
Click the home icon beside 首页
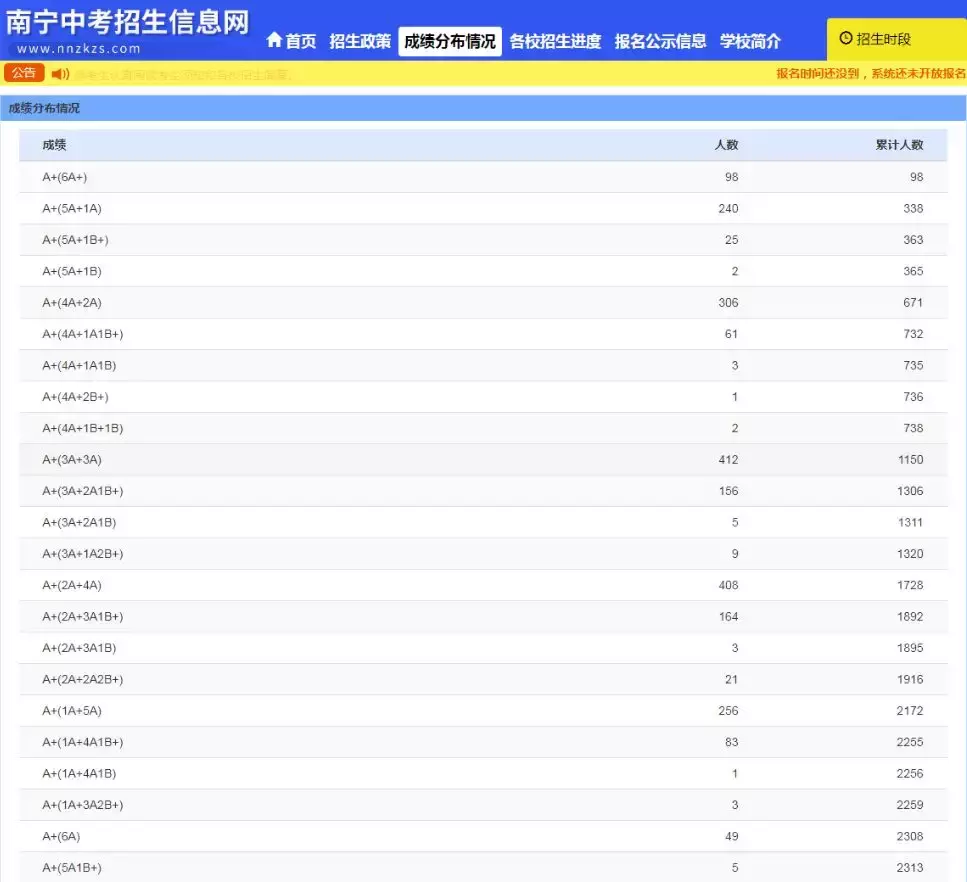[277, 41]
